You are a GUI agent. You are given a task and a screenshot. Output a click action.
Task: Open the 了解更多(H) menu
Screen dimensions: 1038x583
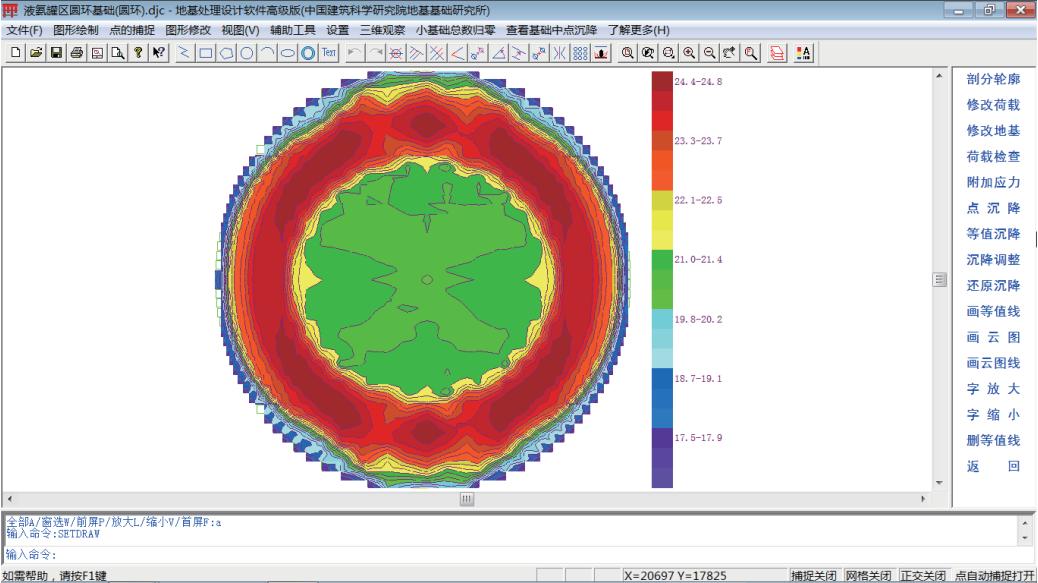tap(639, 30)
